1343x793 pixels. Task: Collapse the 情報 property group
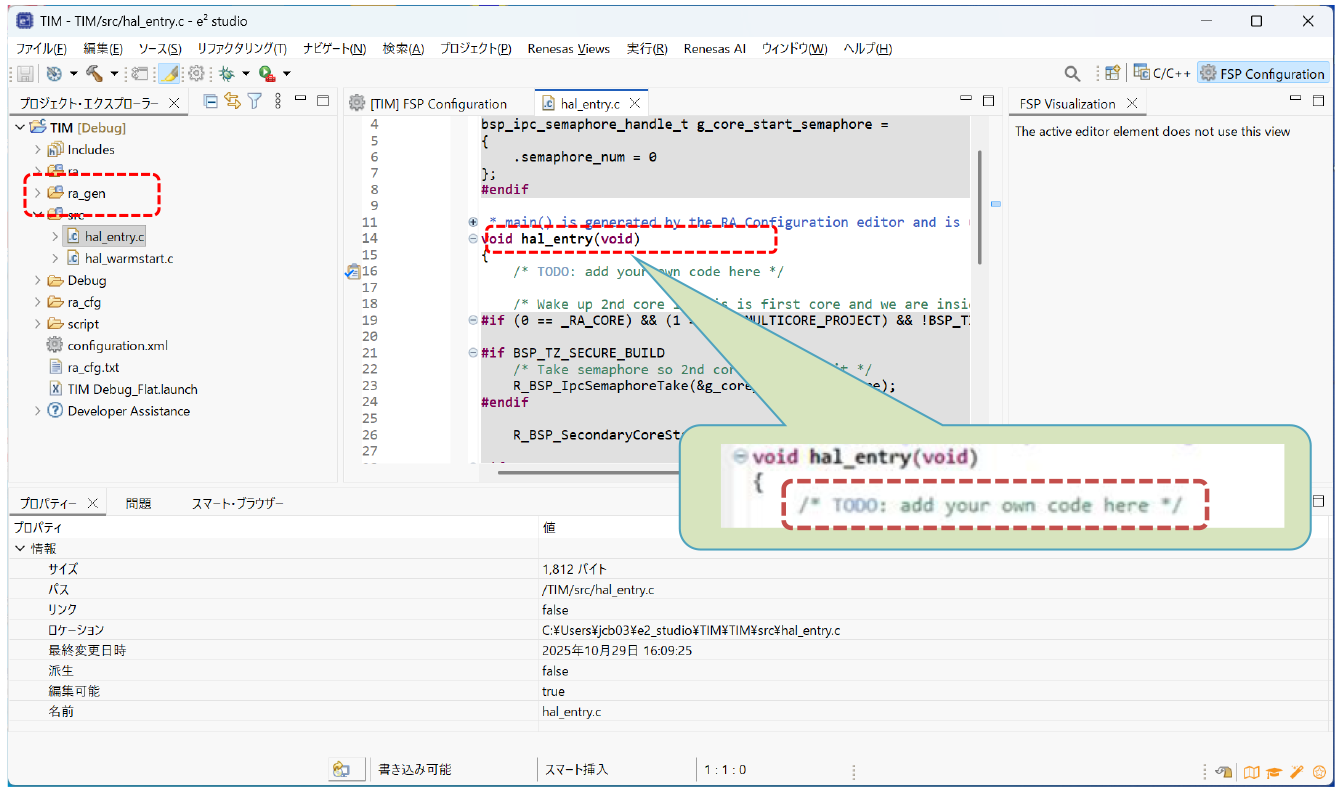pyautogui.click(x=19, y=549)
